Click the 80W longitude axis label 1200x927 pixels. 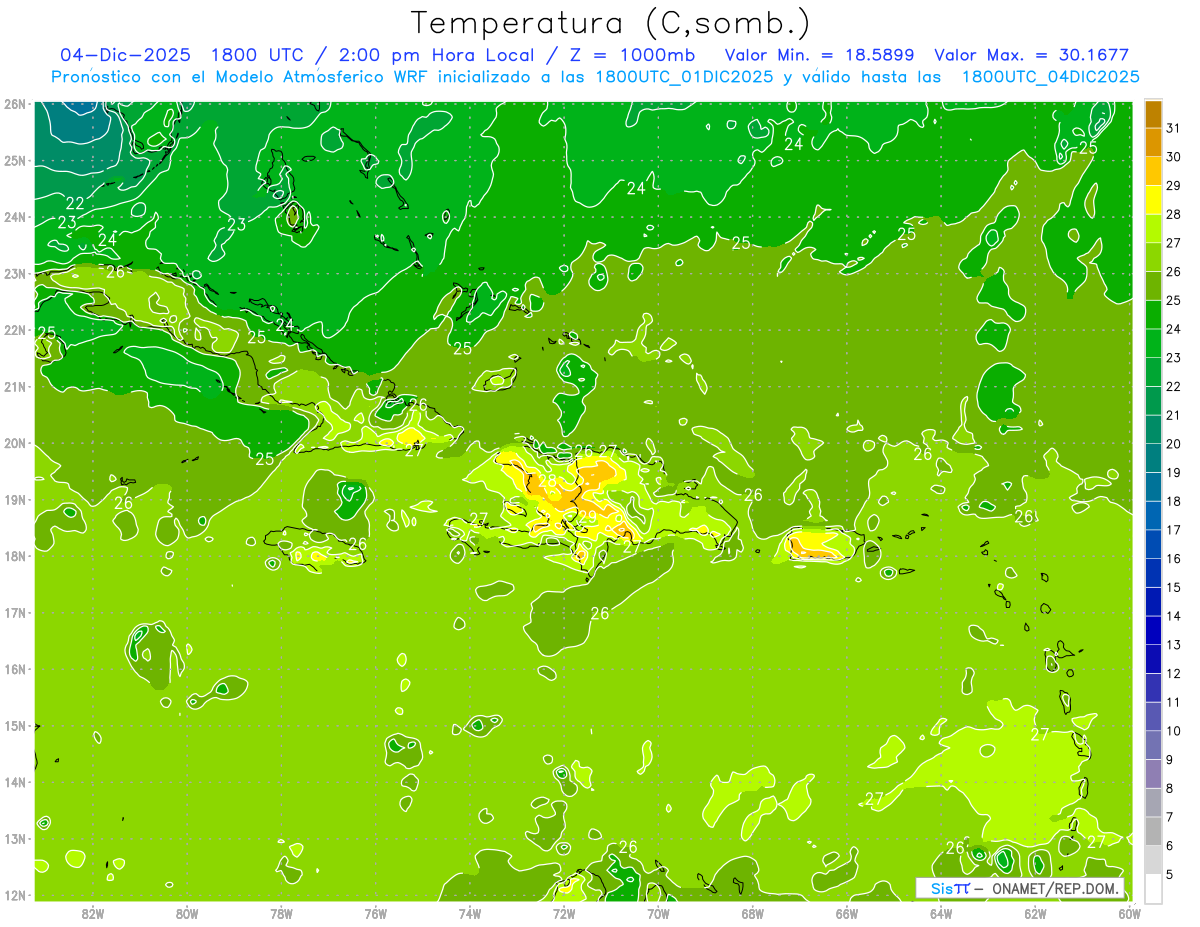click(x=187, y=913)
